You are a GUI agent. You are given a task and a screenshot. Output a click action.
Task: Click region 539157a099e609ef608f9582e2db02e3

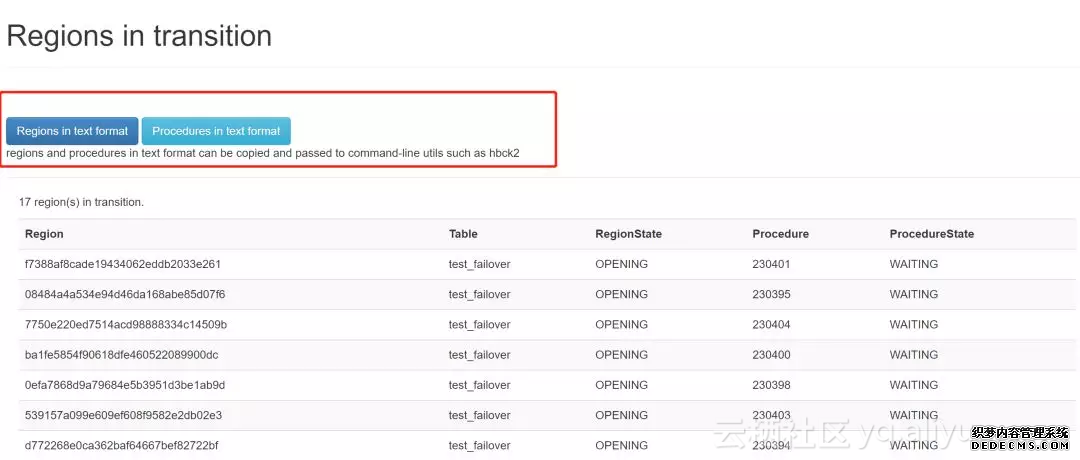point(123,415)
